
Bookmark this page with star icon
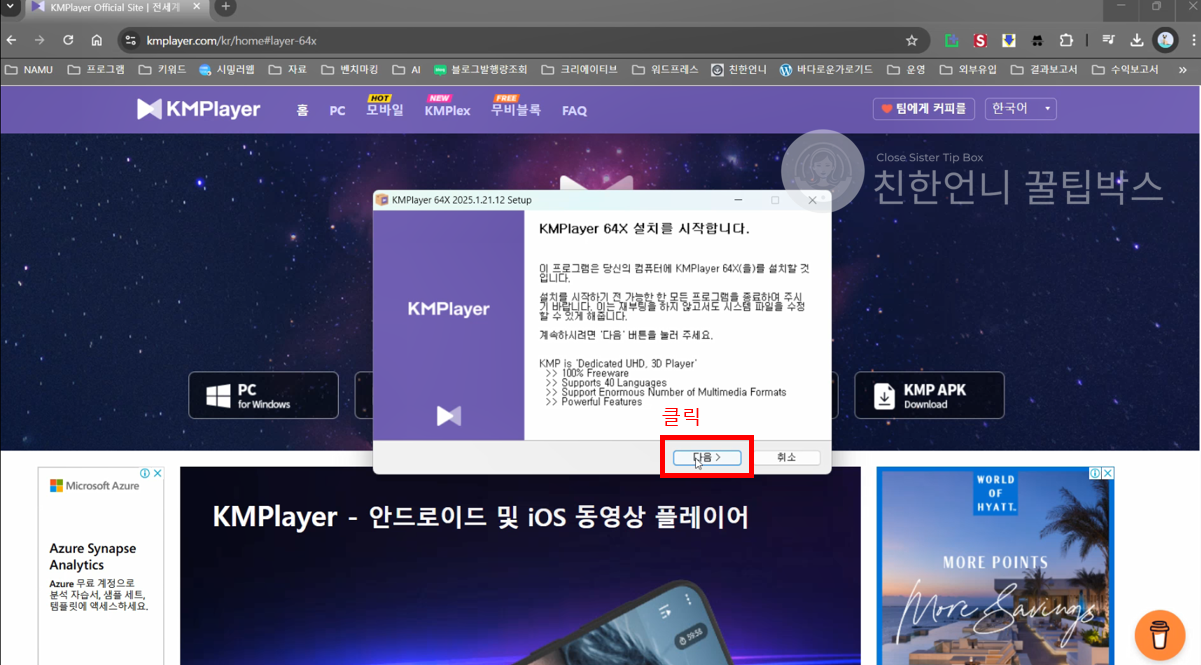[911, 40]
